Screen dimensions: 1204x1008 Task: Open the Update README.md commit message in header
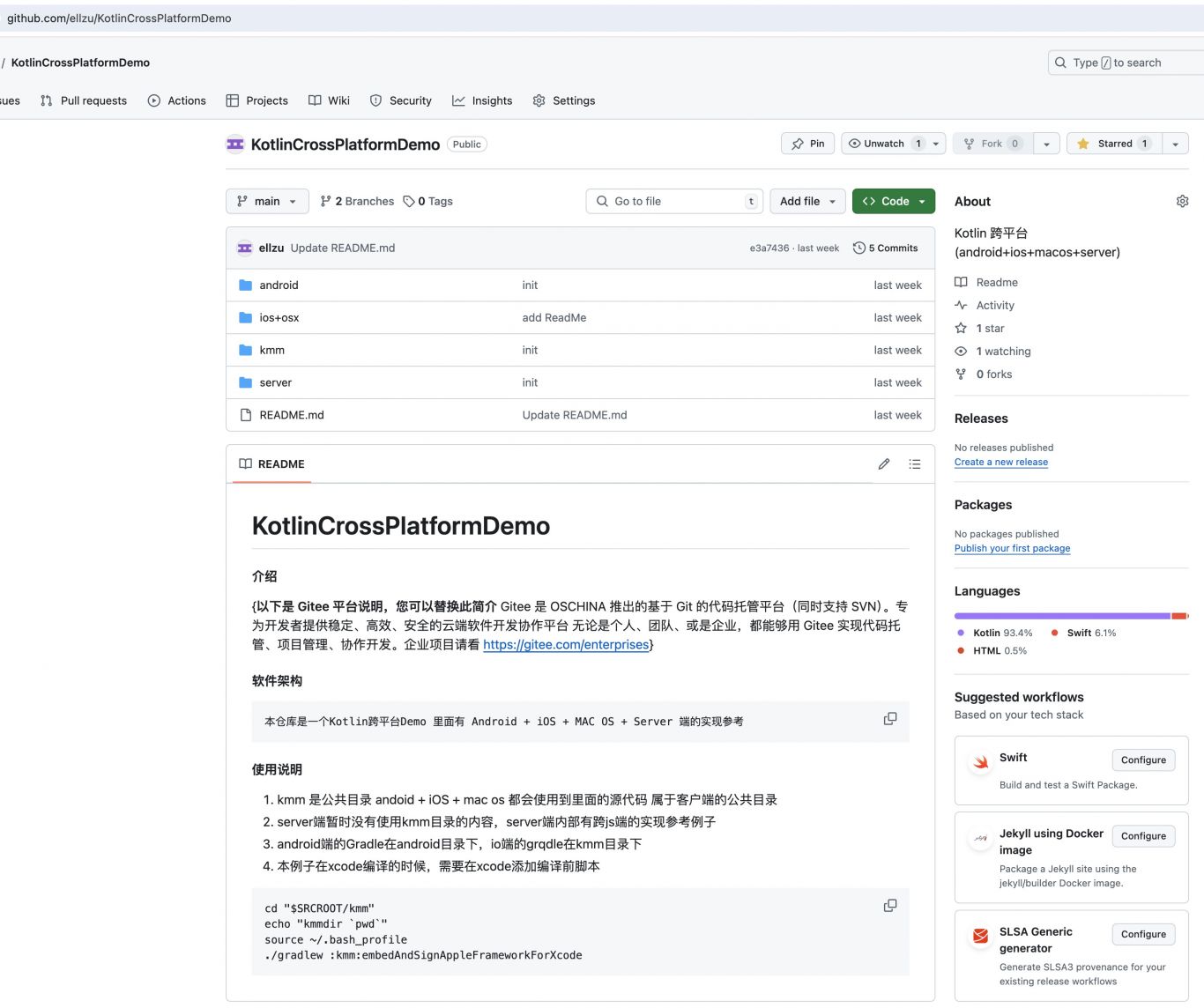(343, 248)
